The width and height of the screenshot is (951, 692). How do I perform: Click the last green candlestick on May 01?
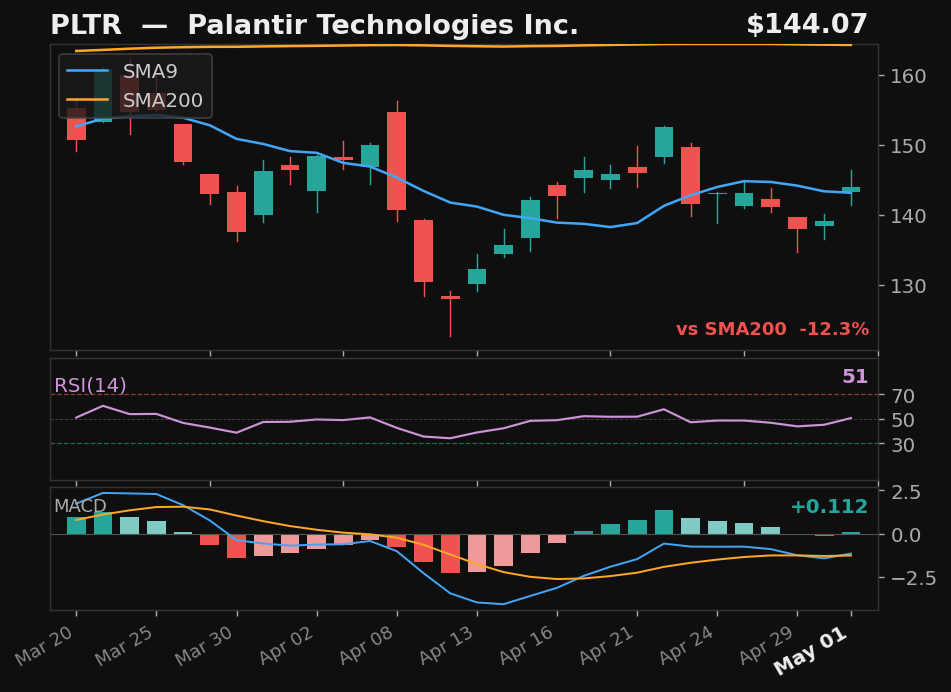click(x=851, y=189)
